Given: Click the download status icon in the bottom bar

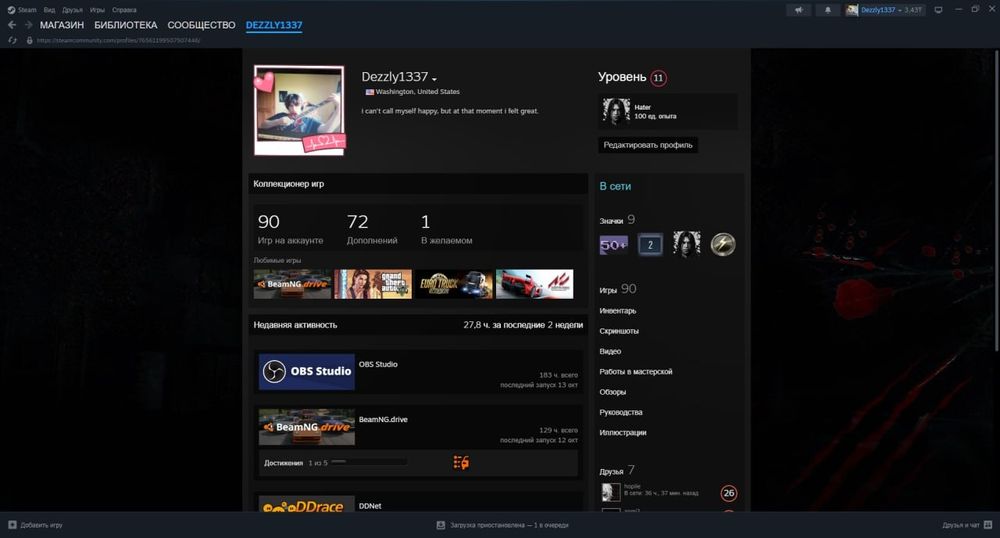Looking at the screenshot, I should click(440, 525).
